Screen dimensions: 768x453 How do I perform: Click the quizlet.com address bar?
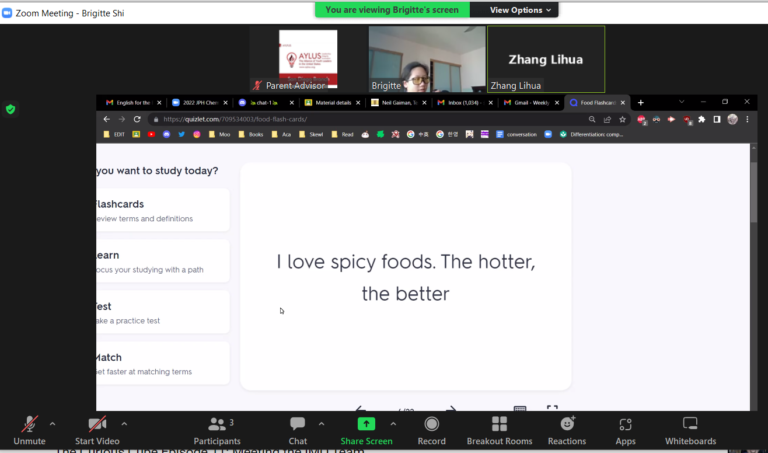367,119
